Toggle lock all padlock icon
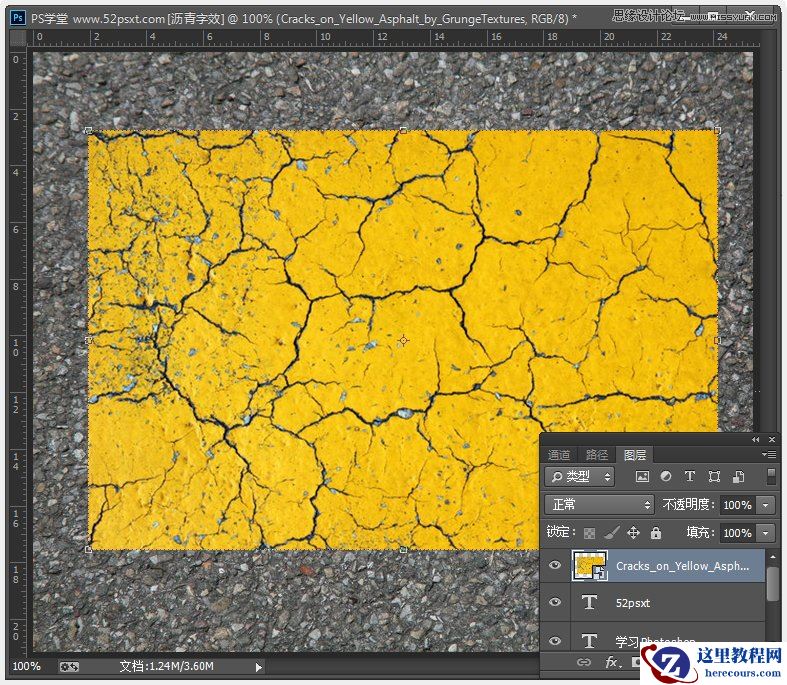 656,533
